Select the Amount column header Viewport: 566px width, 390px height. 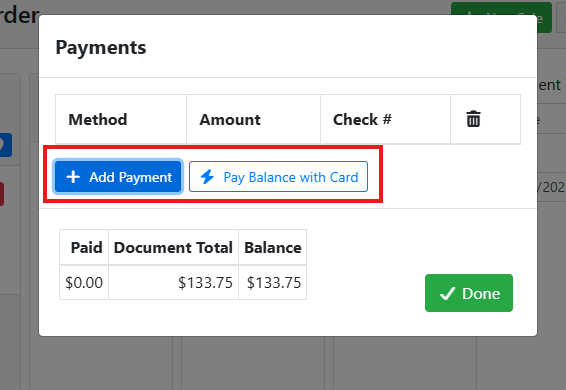253,119
